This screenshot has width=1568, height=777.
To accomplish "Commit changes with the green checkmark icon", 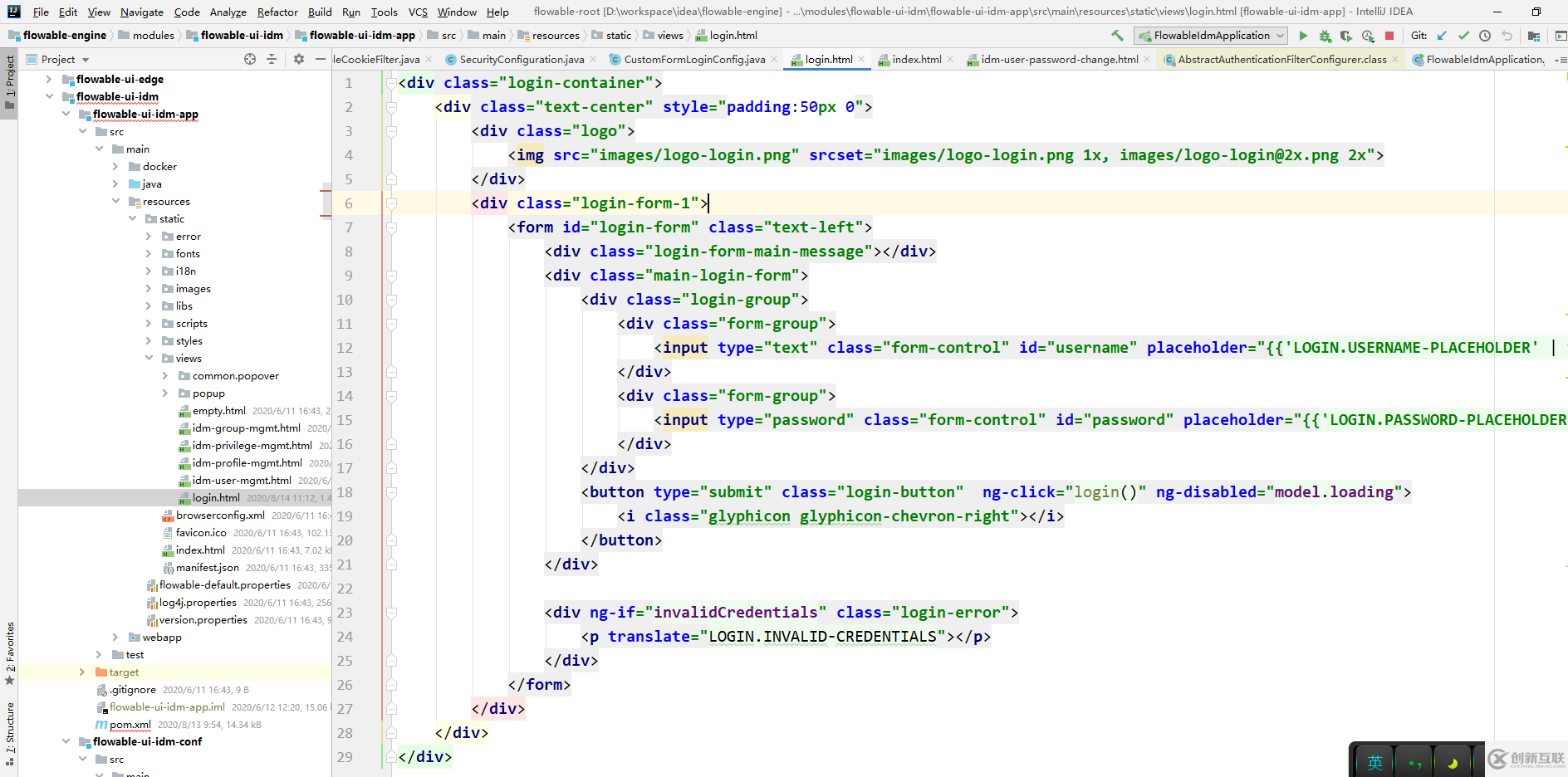I will click(1463, 36).
